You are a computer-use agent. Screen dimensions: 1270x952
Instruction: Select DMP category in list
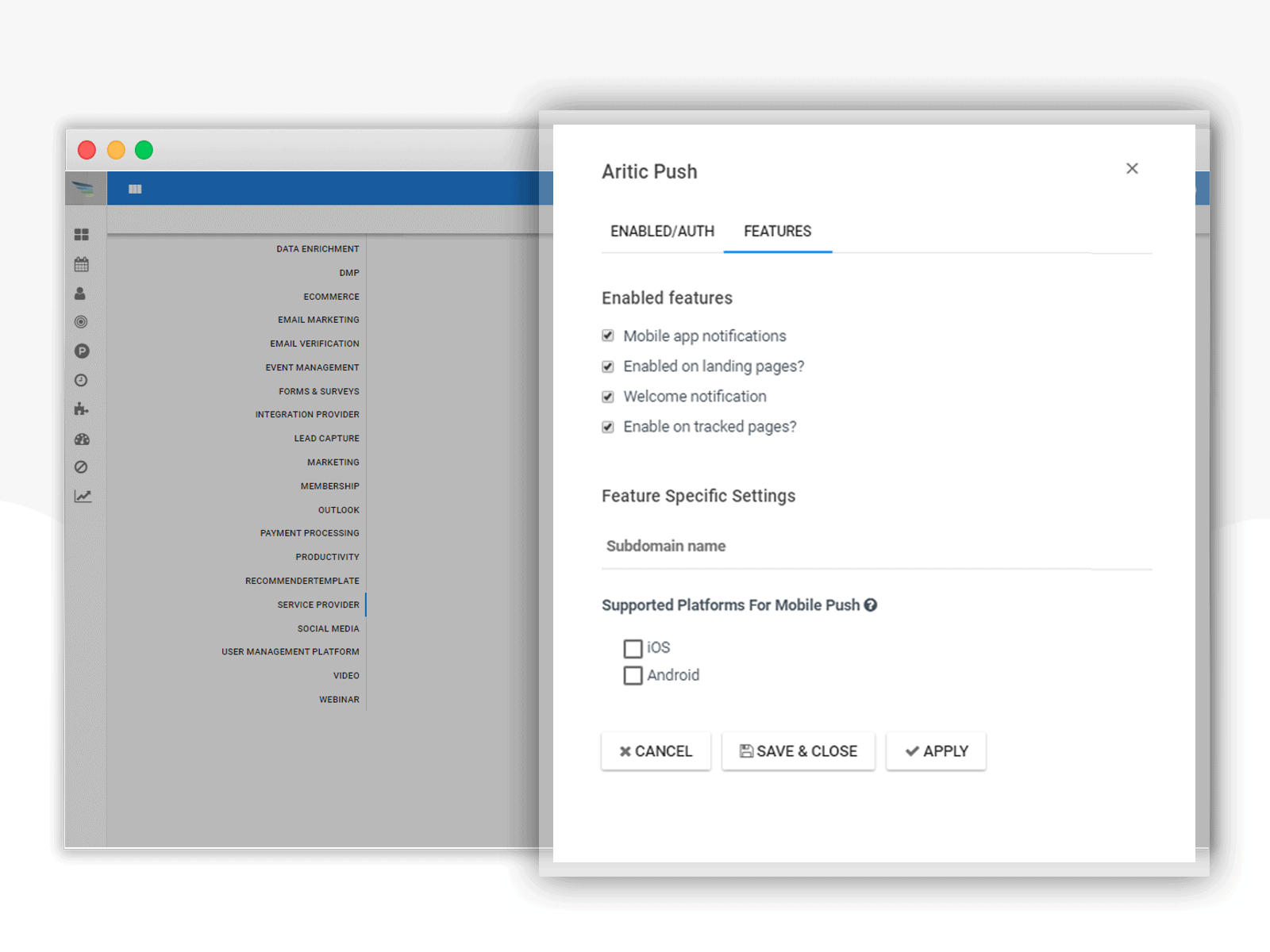(x=349, y=273)
